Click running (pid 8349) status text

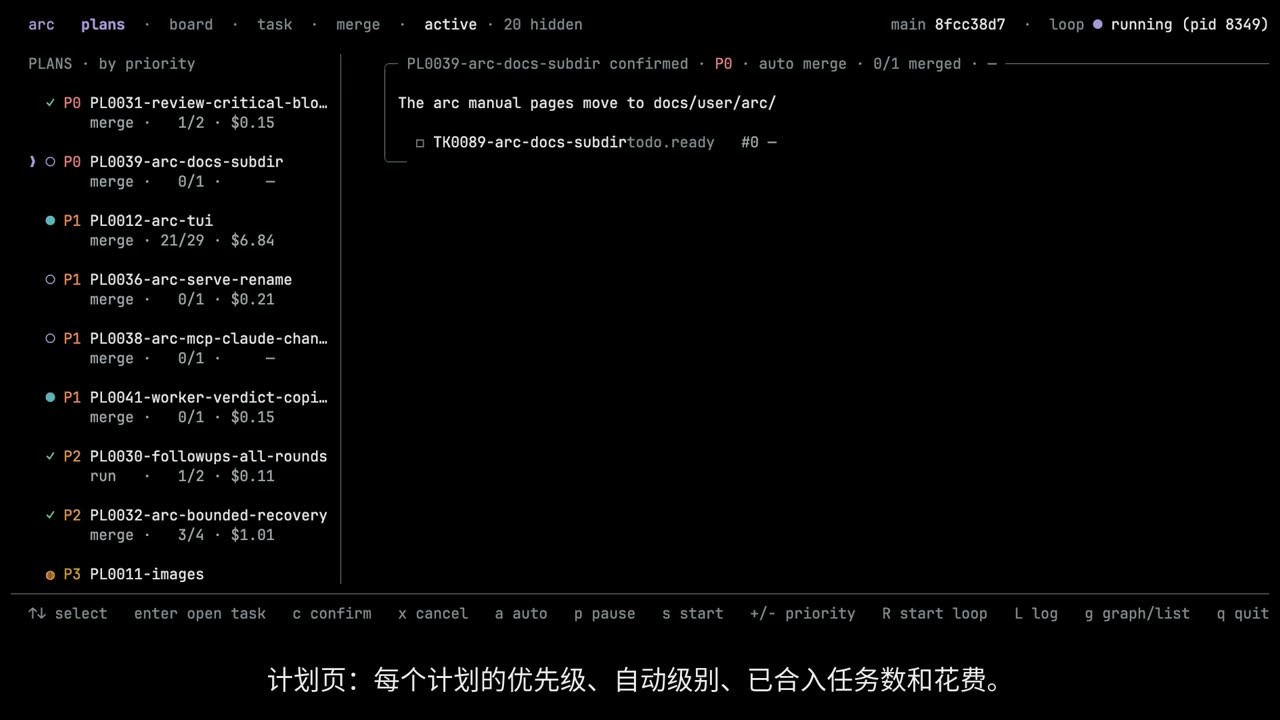click(1190, 24)
